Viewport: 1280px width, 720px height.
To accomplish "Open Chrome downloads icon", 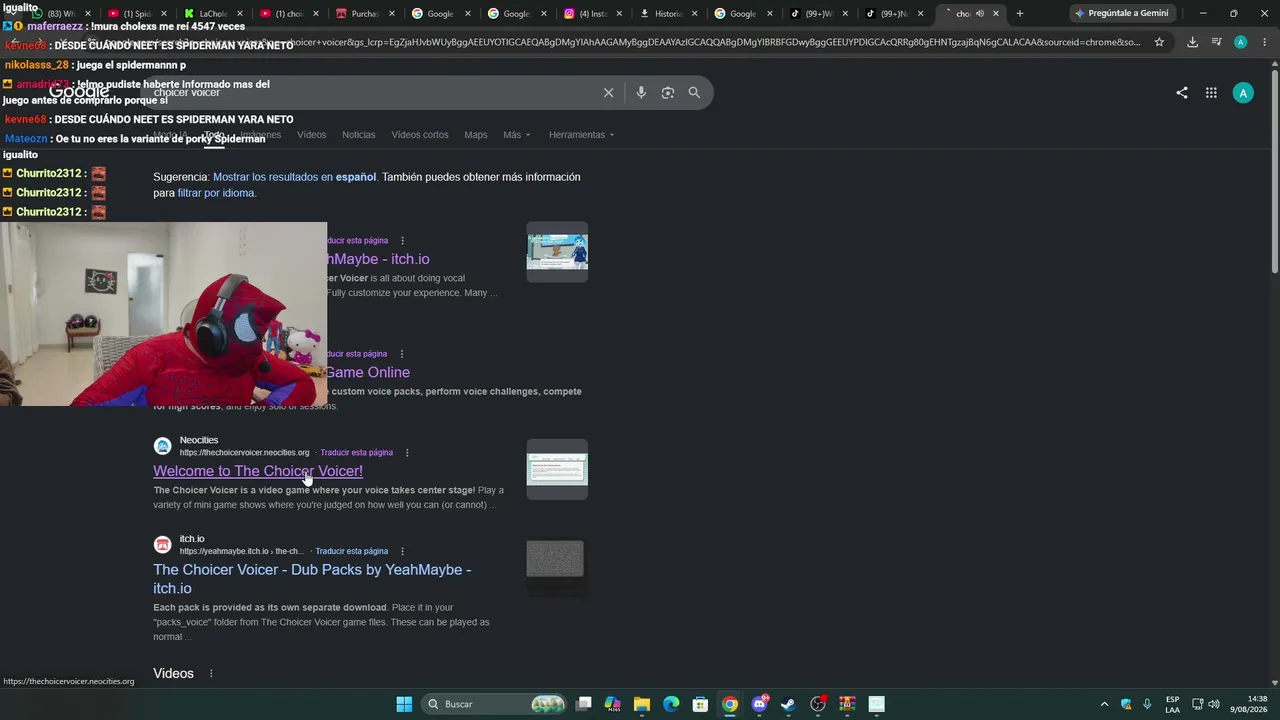I will click(1192, 42).
